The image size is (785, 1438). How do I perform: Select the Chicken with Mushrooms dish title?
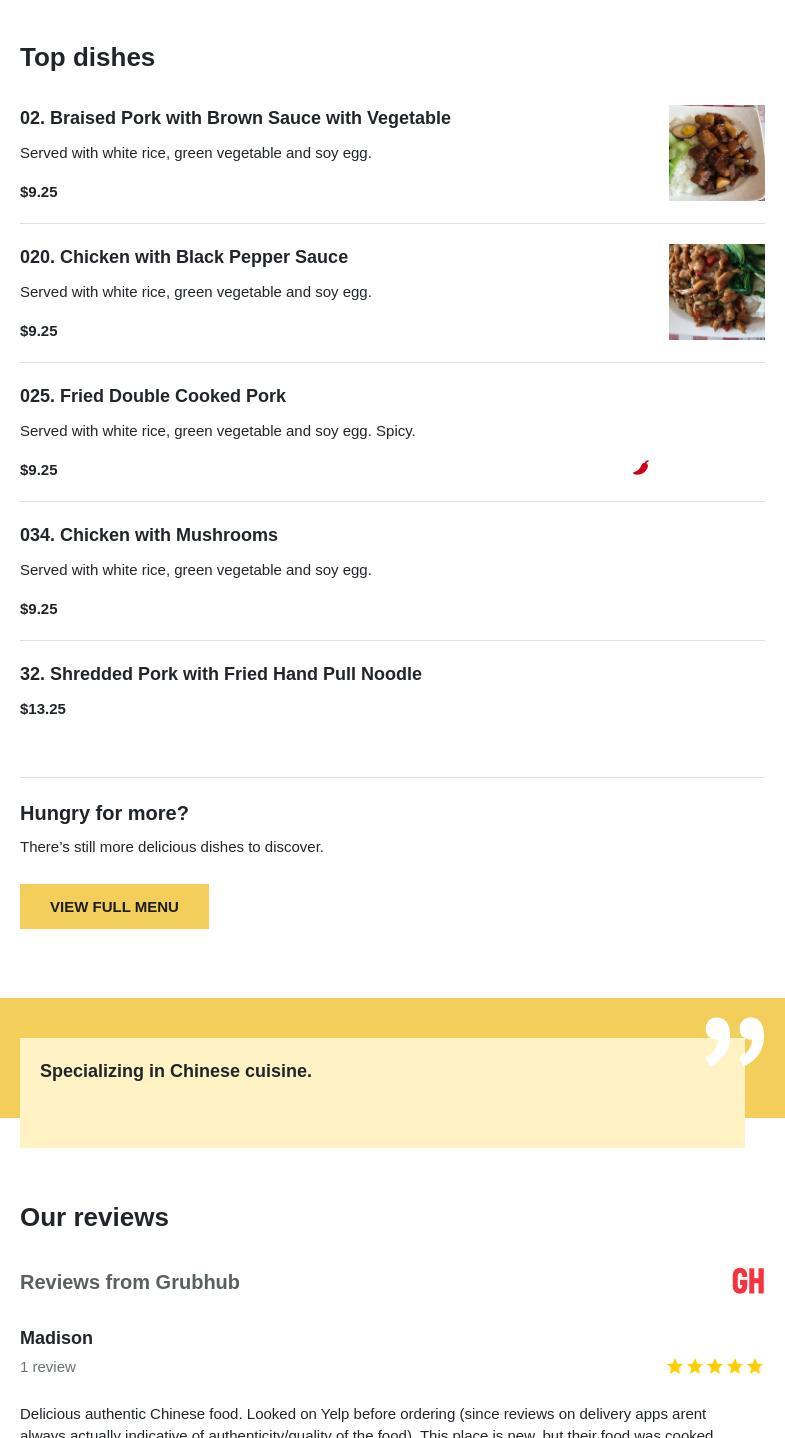coord(149,535)
